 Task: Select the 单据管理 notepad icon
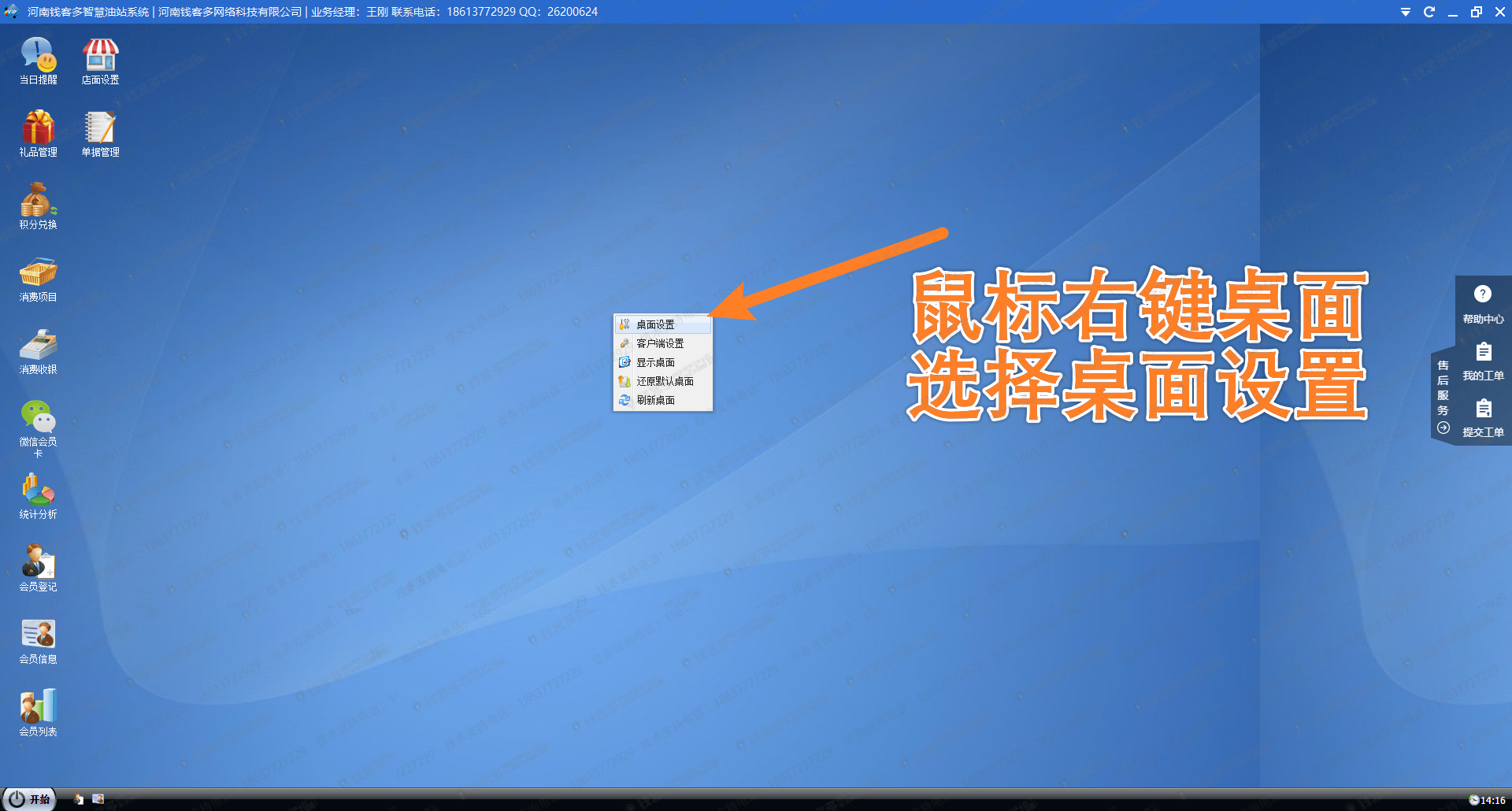click(x=100, y=134)
